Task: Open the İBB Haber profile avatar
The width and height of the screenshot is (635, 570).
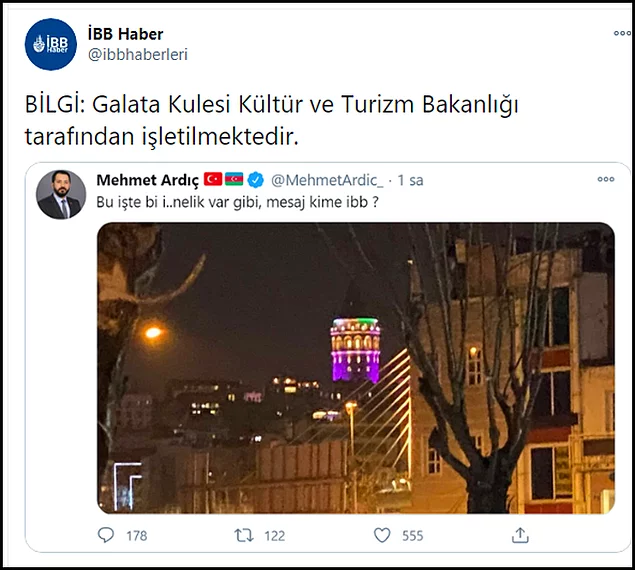Action: click(x=51, y=44)
